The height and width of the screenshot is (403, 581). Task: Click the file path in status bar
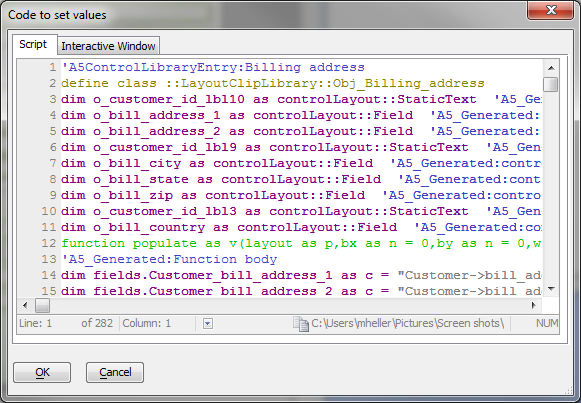[x=407, y=323]
